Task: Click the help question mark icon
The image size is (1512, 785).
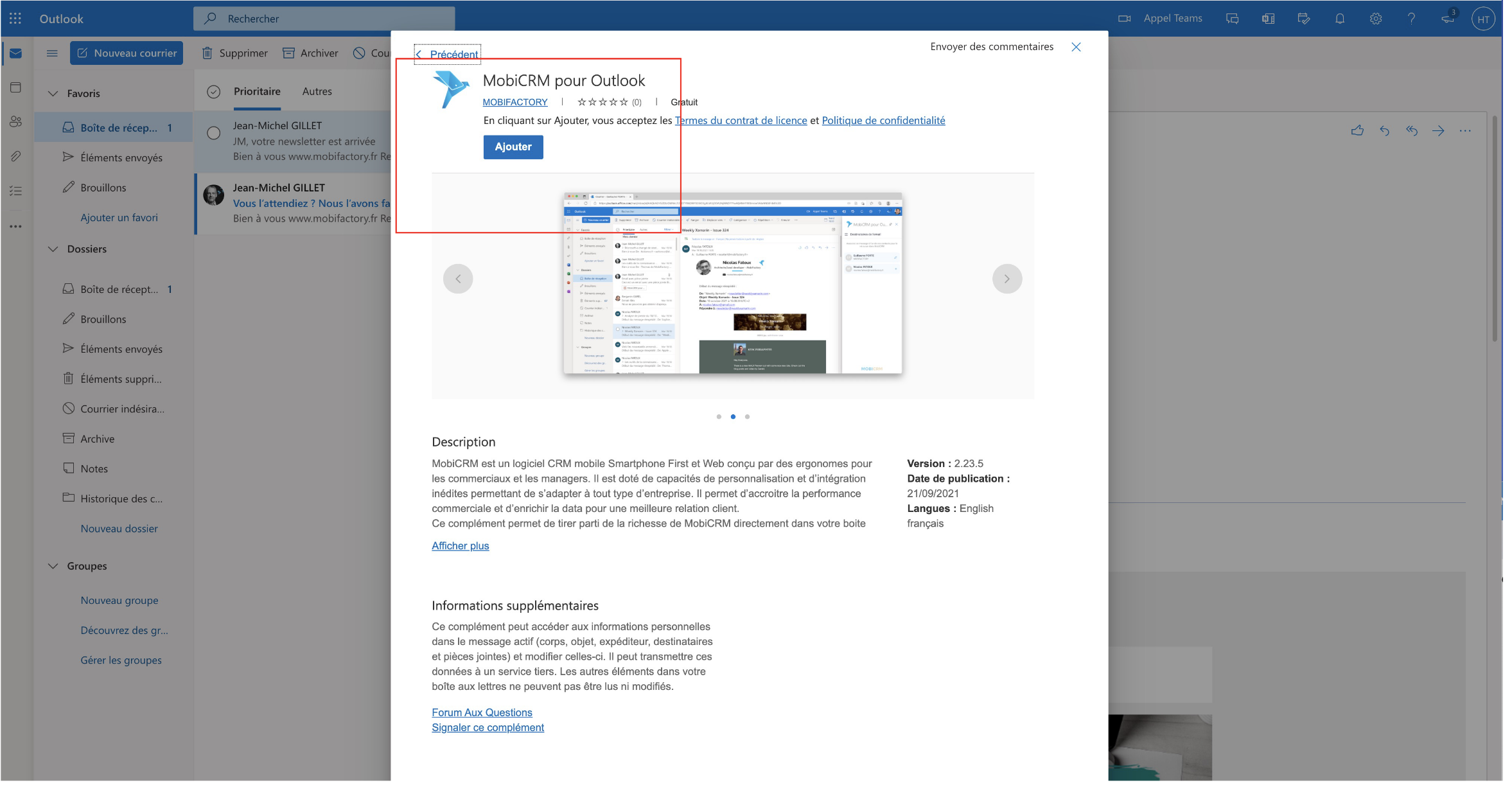Action: click(1411, 19)
